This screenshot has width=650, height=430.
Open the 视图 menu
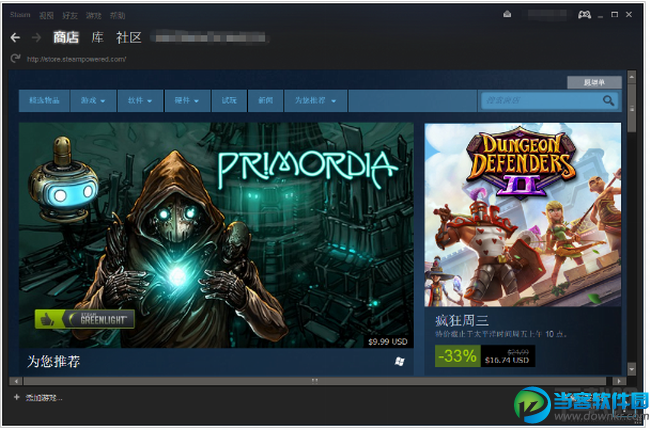[46, 15]
